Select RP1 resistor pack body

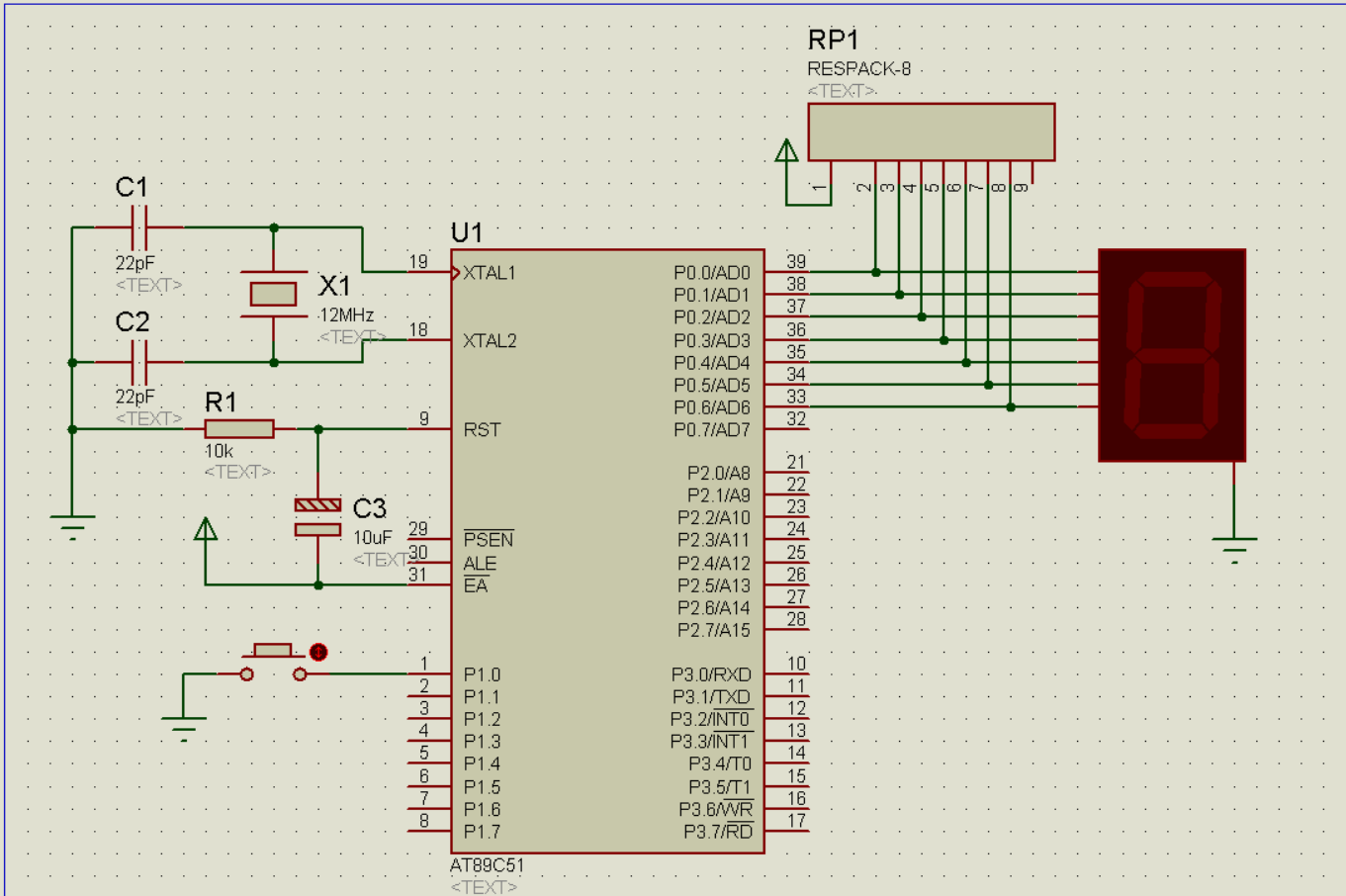pos(932,132)
